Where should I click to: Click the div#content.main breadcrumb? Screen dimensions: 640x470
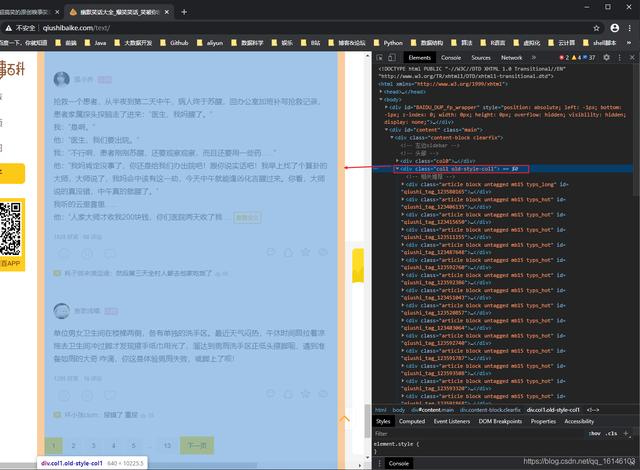click(432, 410)
